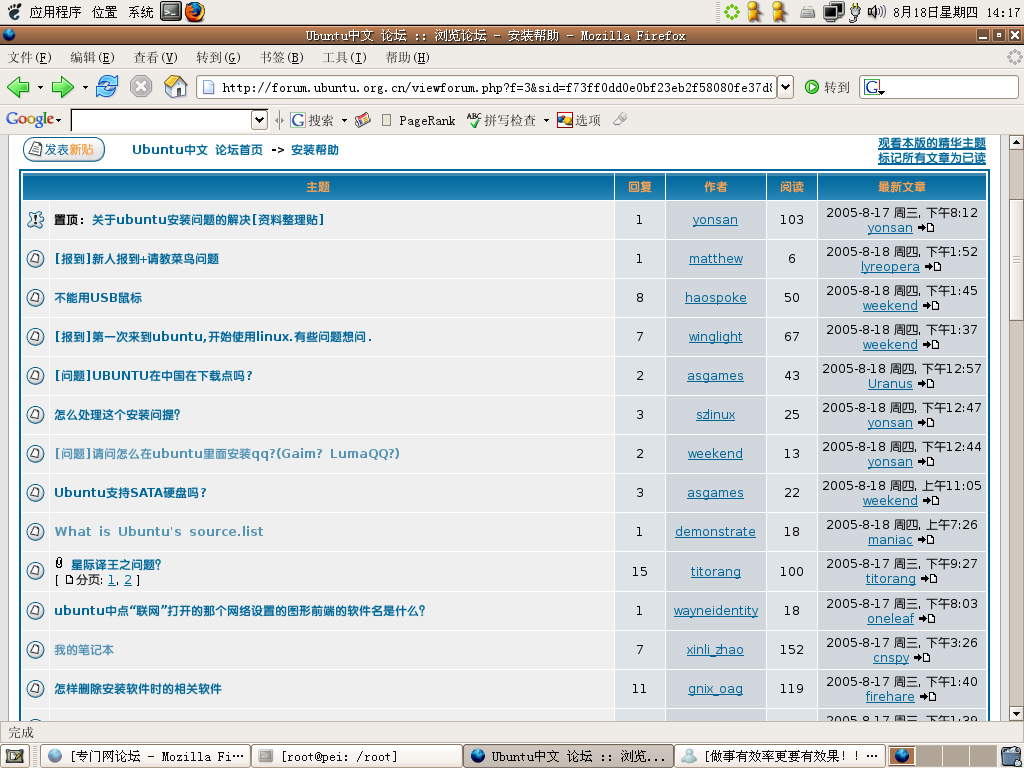Jump to latest post by Uranus
This screenshot has height=768, width=1024.
[926, 384]
